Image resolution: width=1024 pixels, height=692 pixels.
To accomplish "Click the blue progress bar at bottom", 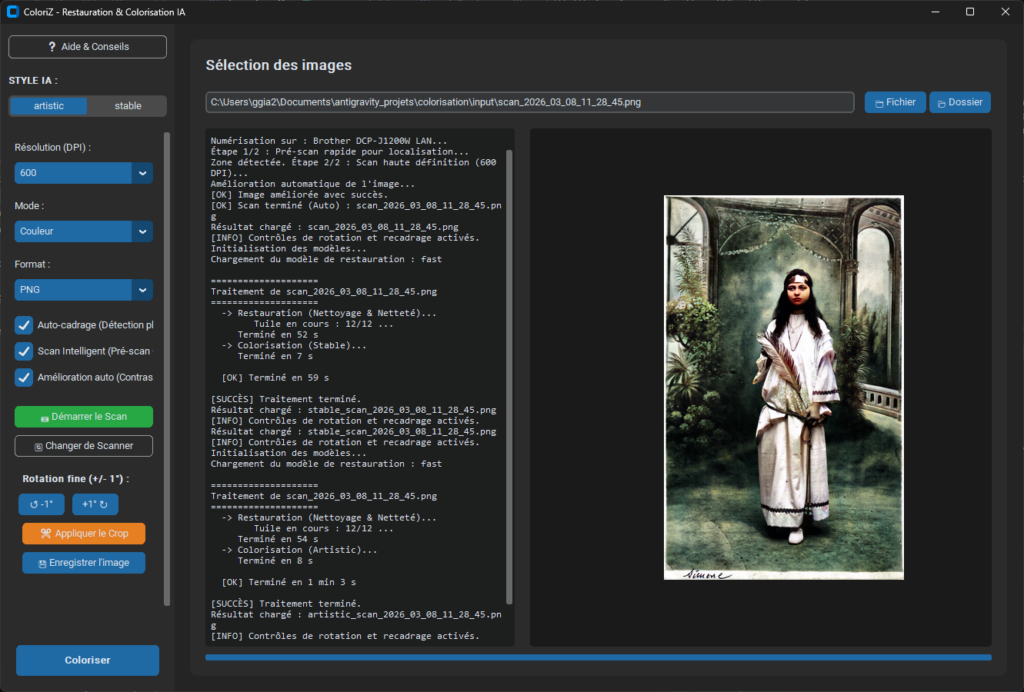I will (x=597, y=657).
